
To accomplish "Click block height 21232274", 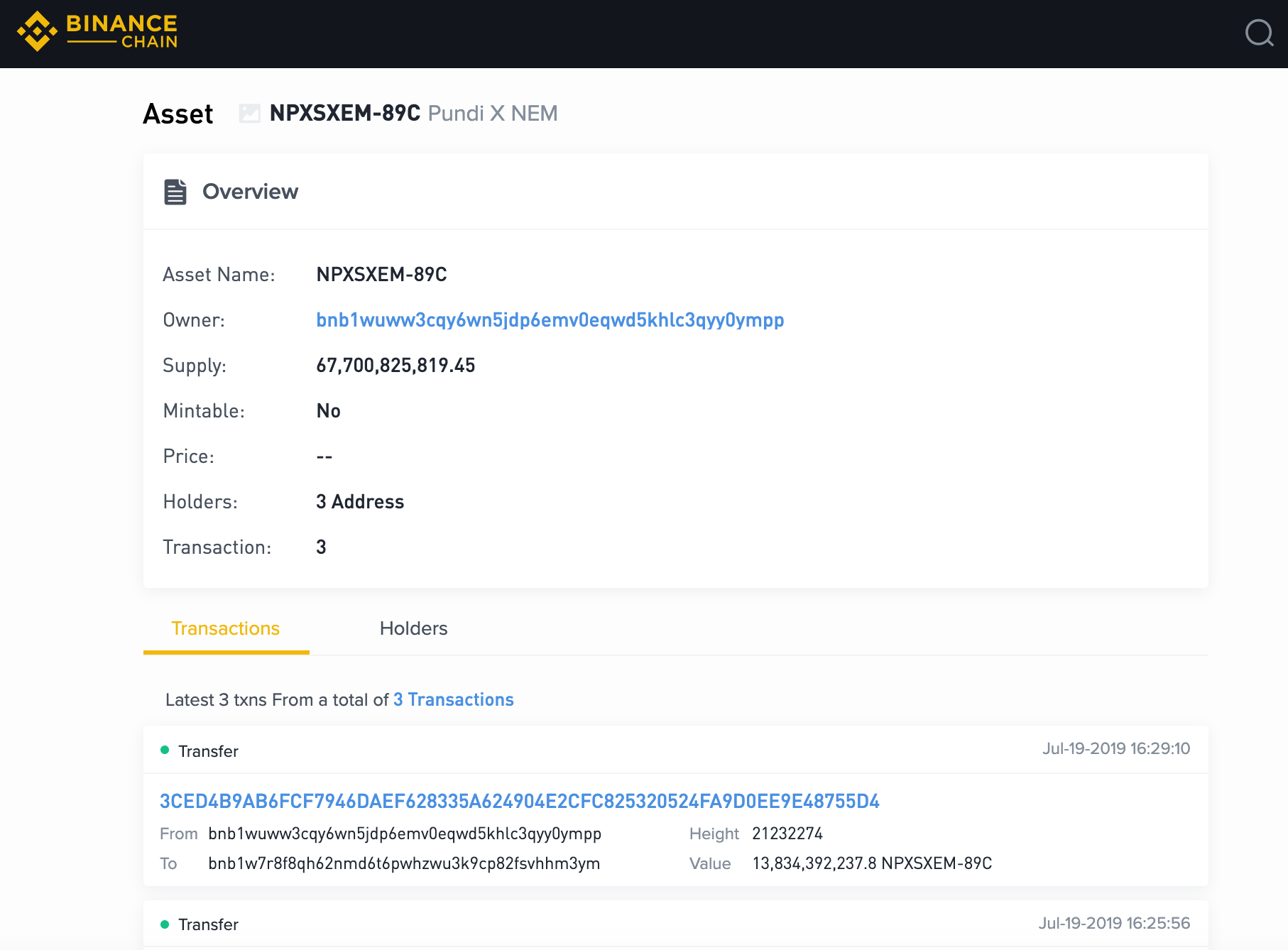I will [x=787, y=834].
